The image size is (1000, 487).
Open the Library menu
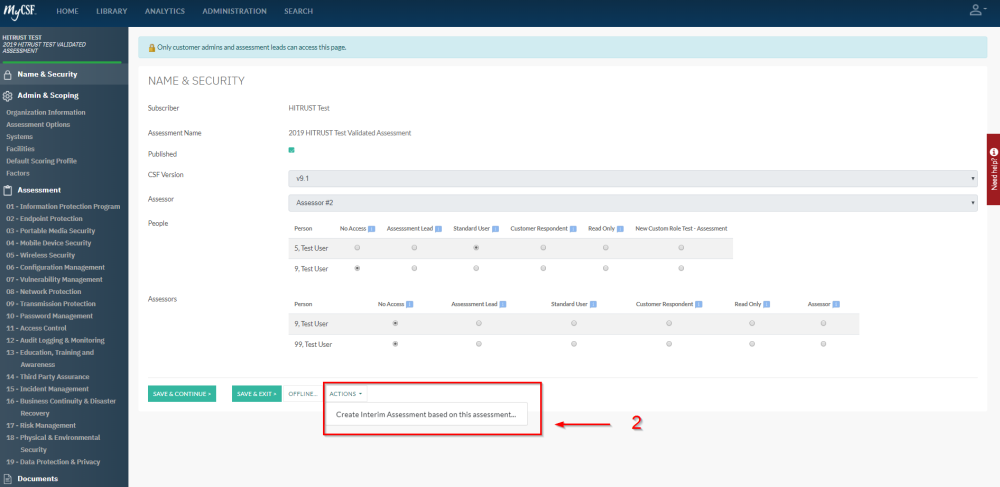112,11
